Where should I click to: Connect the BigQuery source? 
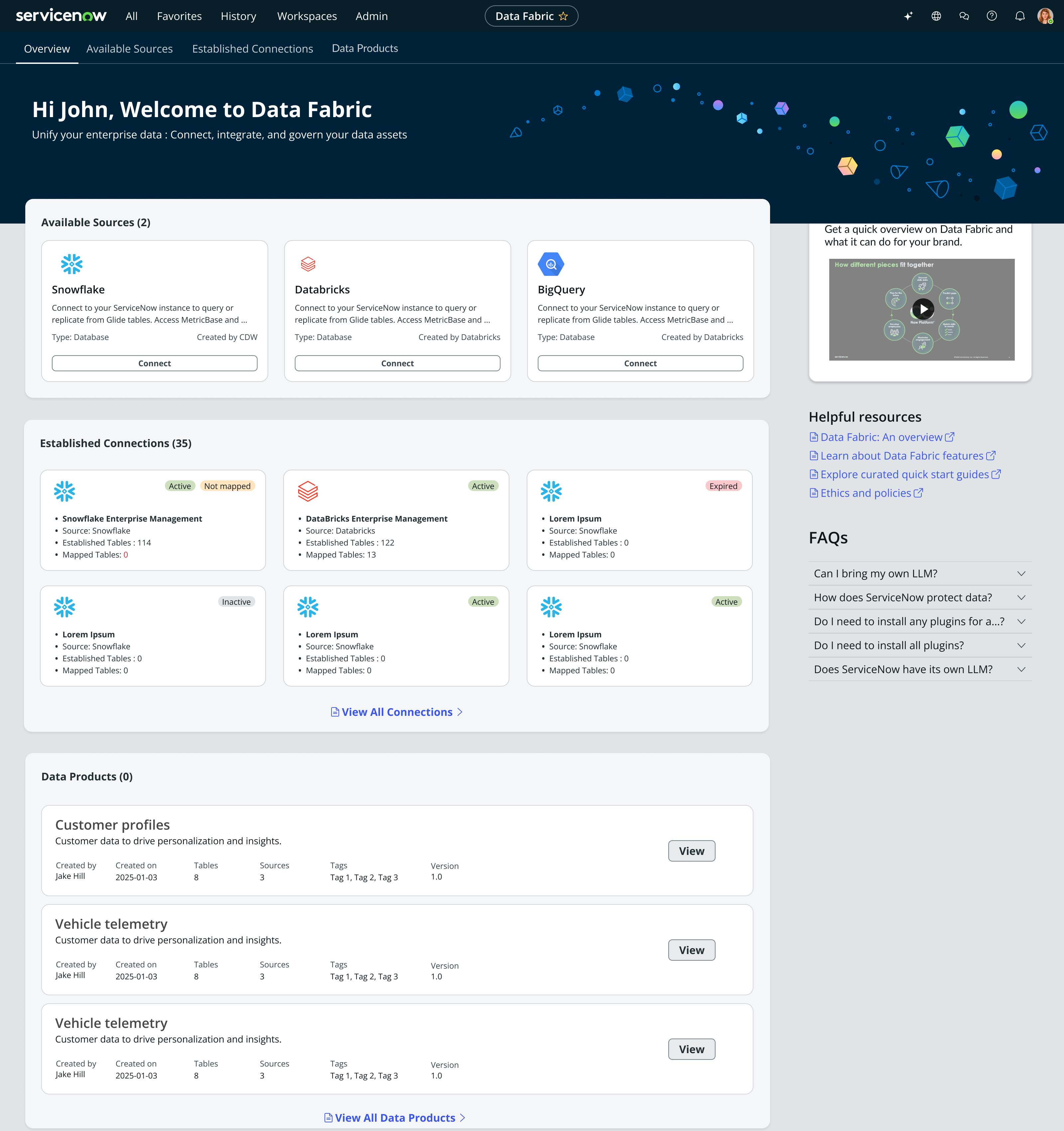coord(640,363)
